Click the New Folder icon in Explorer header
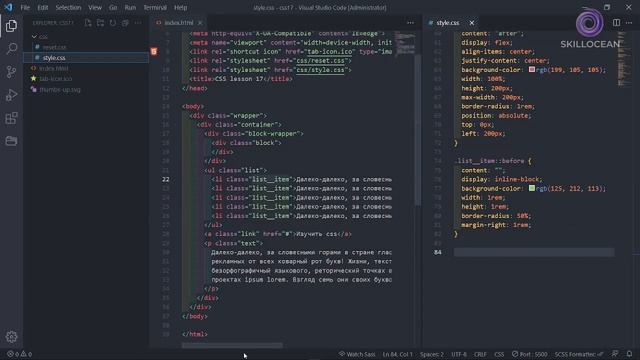Viewport: 640px width, 360px height. (100, 23)
